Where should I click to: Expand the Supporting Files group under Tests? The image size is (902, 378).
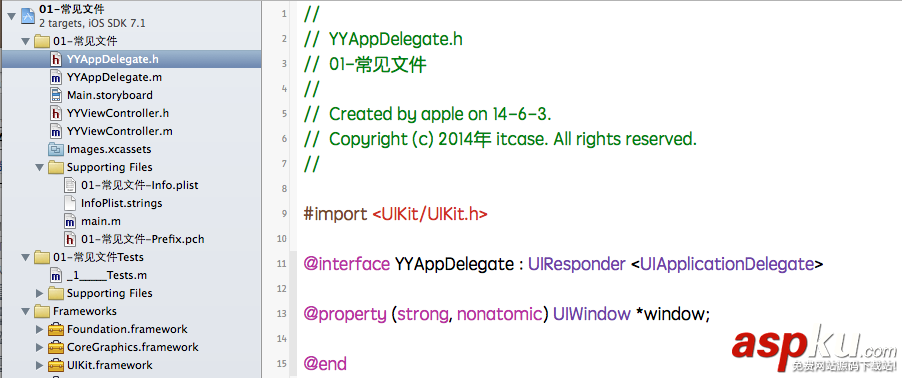39,293
